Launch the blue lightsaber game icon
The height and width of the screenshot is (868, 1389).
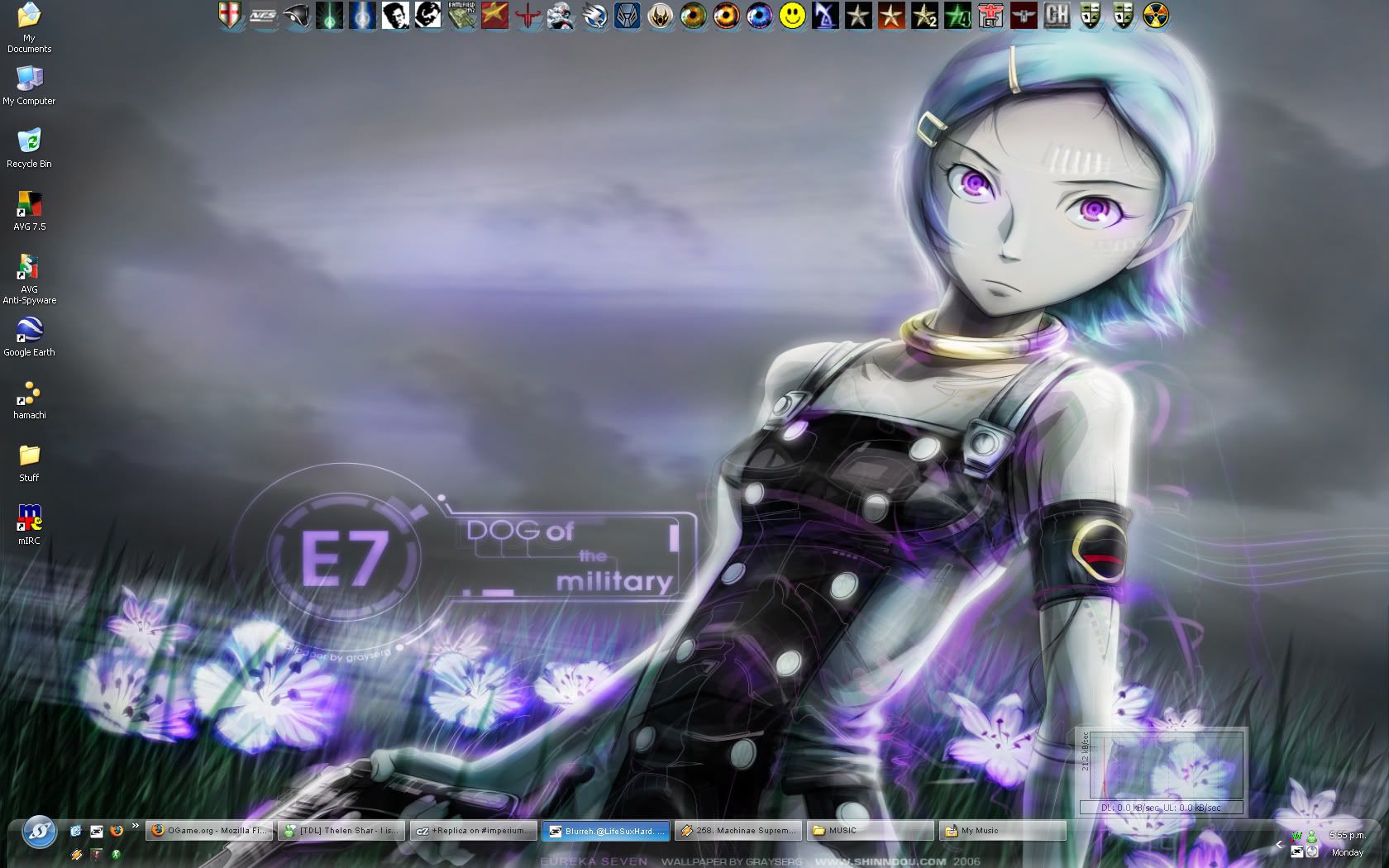[x=362, y=16]
